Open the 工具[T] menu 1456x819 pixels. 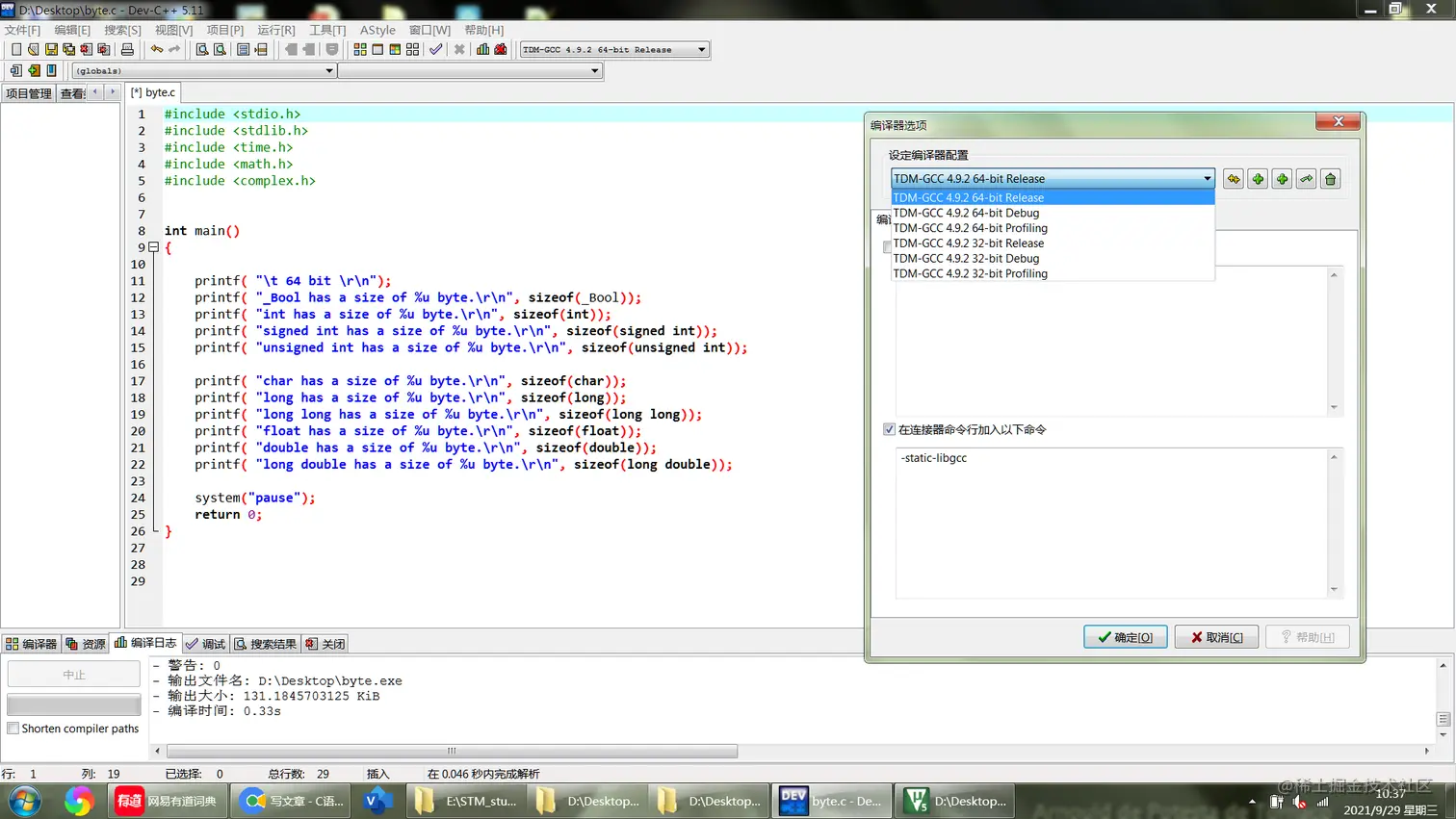(x=327, y=30)
